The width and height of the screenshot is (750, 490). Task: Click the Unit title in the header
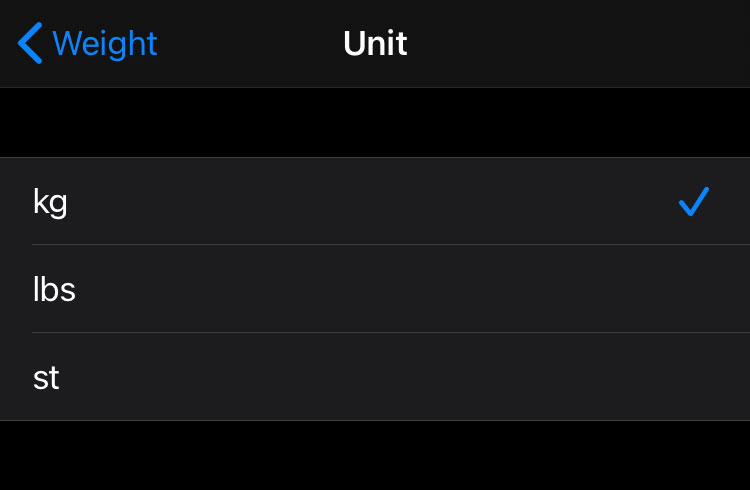[375, 44]
